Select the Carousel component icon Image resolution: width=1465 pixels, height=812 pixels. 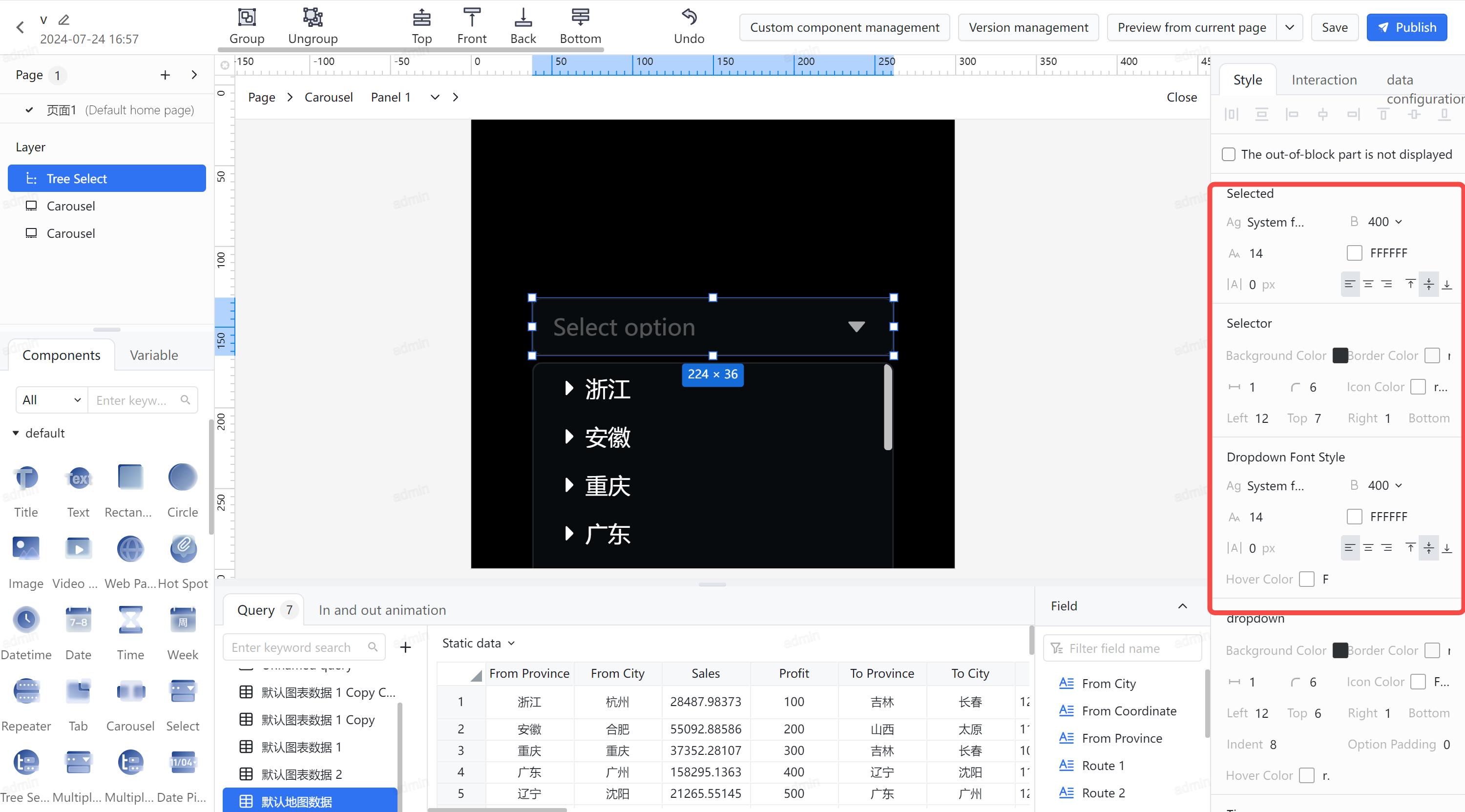(130, 691)
